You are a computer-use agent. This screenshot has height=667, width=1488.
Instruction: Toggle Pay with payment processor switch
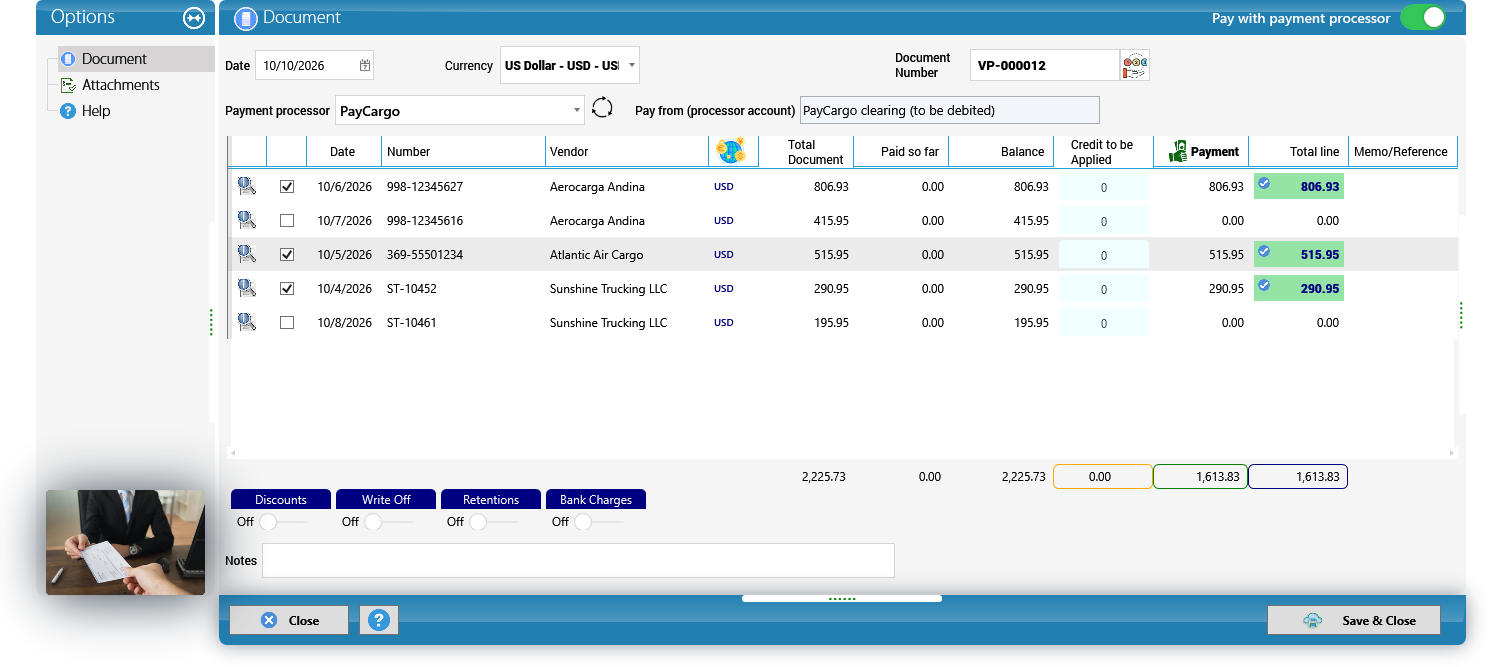coord(1422,18)
